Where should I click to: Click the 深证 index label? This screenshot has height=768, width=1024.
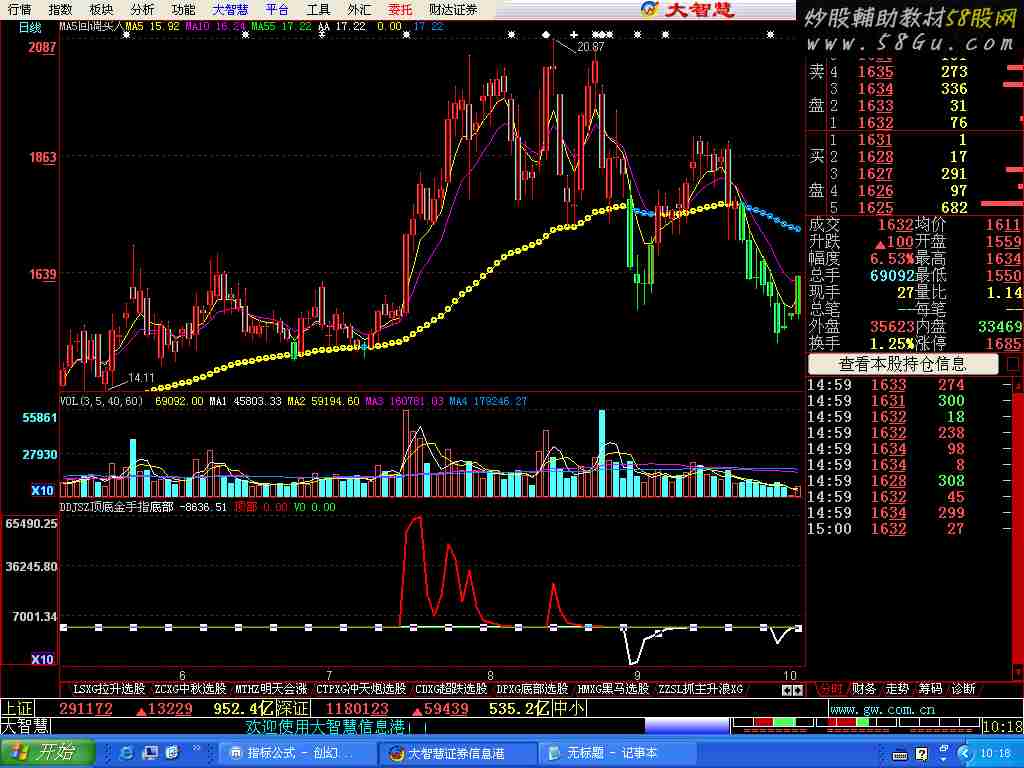pos(292,708)
